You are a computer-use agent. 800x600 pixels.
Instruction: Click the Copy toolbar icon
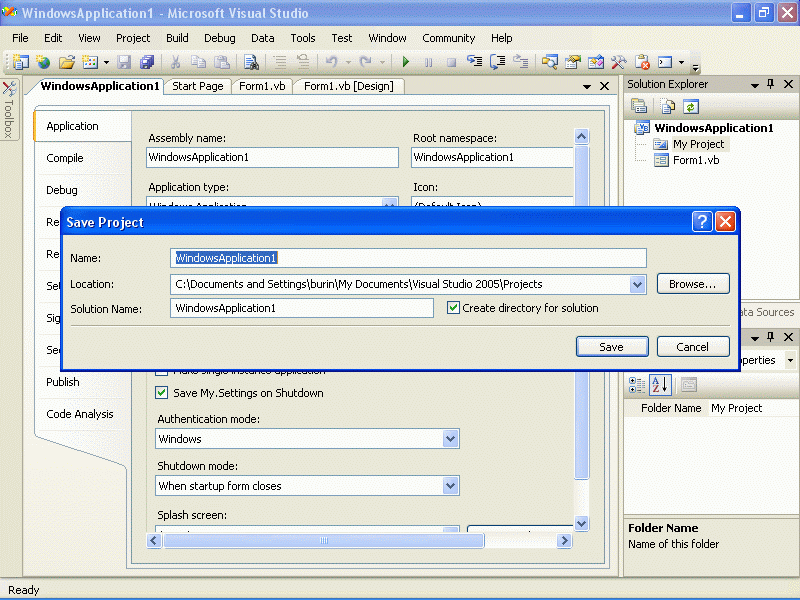point(198,62)
